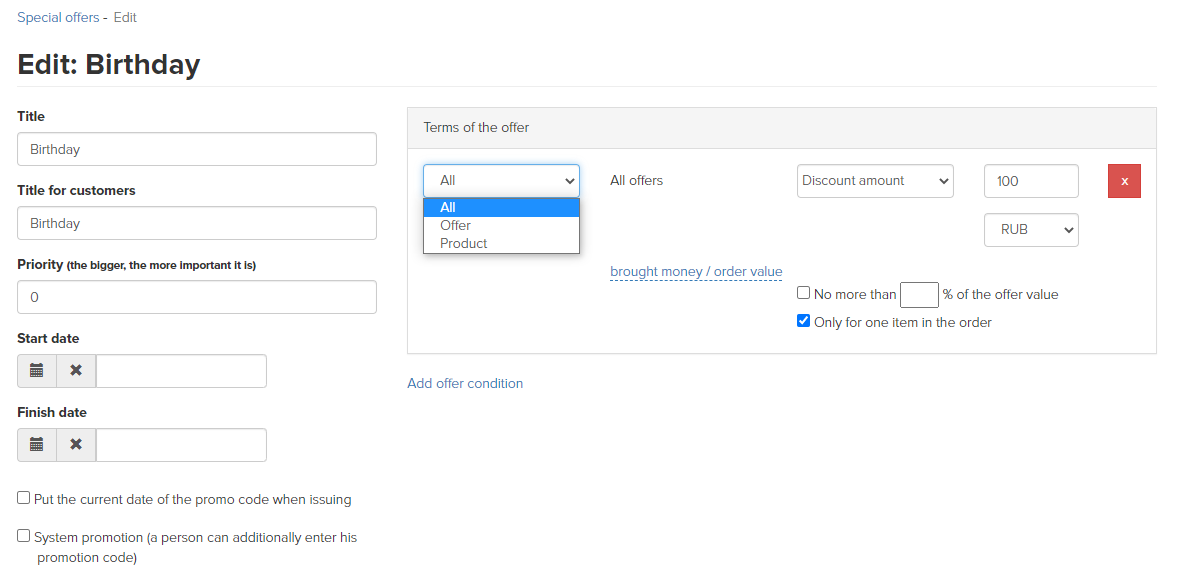Open the Finish date calendar picker icon

(x=37, y=445)
